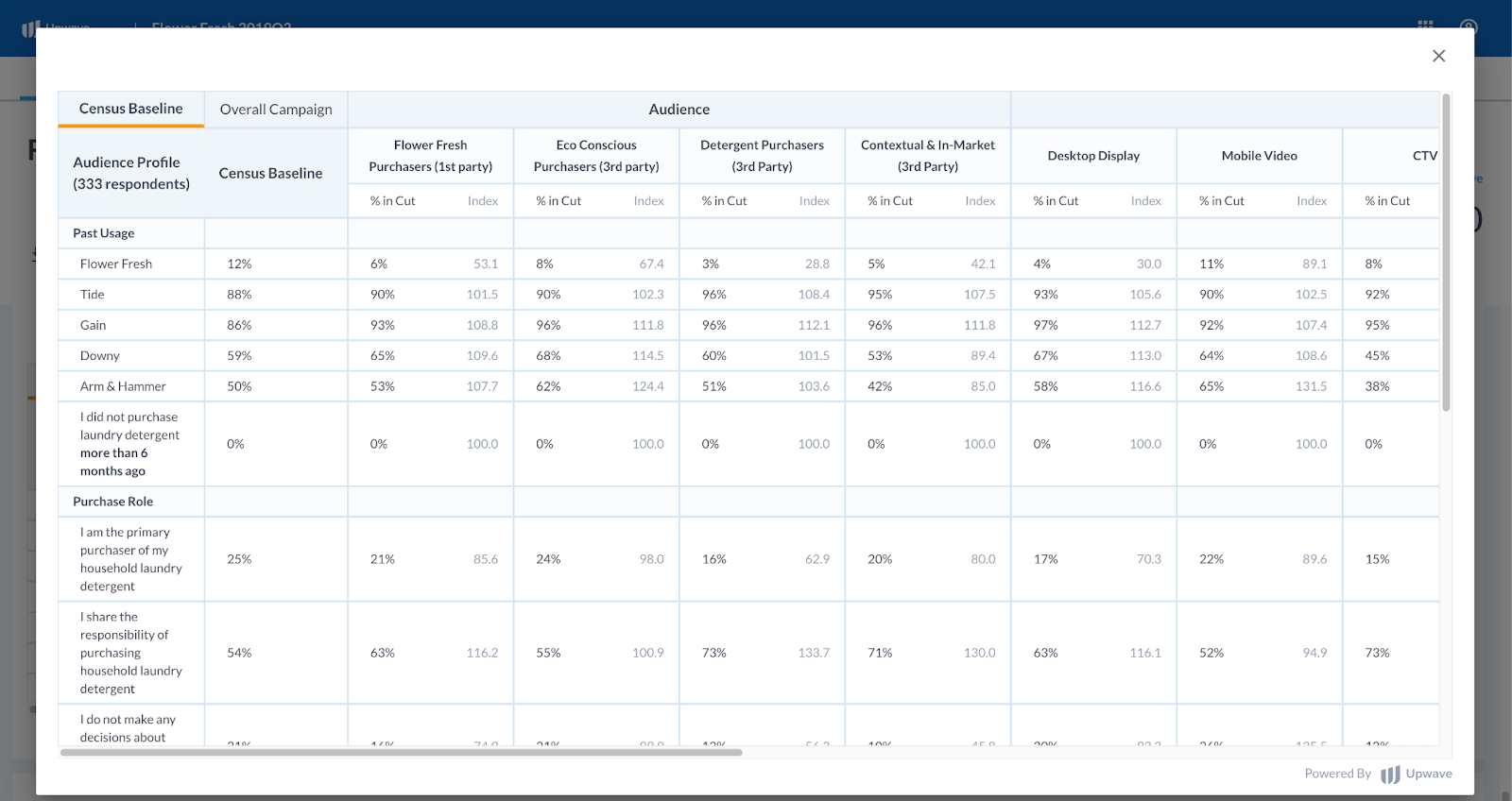The image size is (1512, 801).
Task: Click the 112.7 Desktop Display index for Gain
Action: 1145,325
